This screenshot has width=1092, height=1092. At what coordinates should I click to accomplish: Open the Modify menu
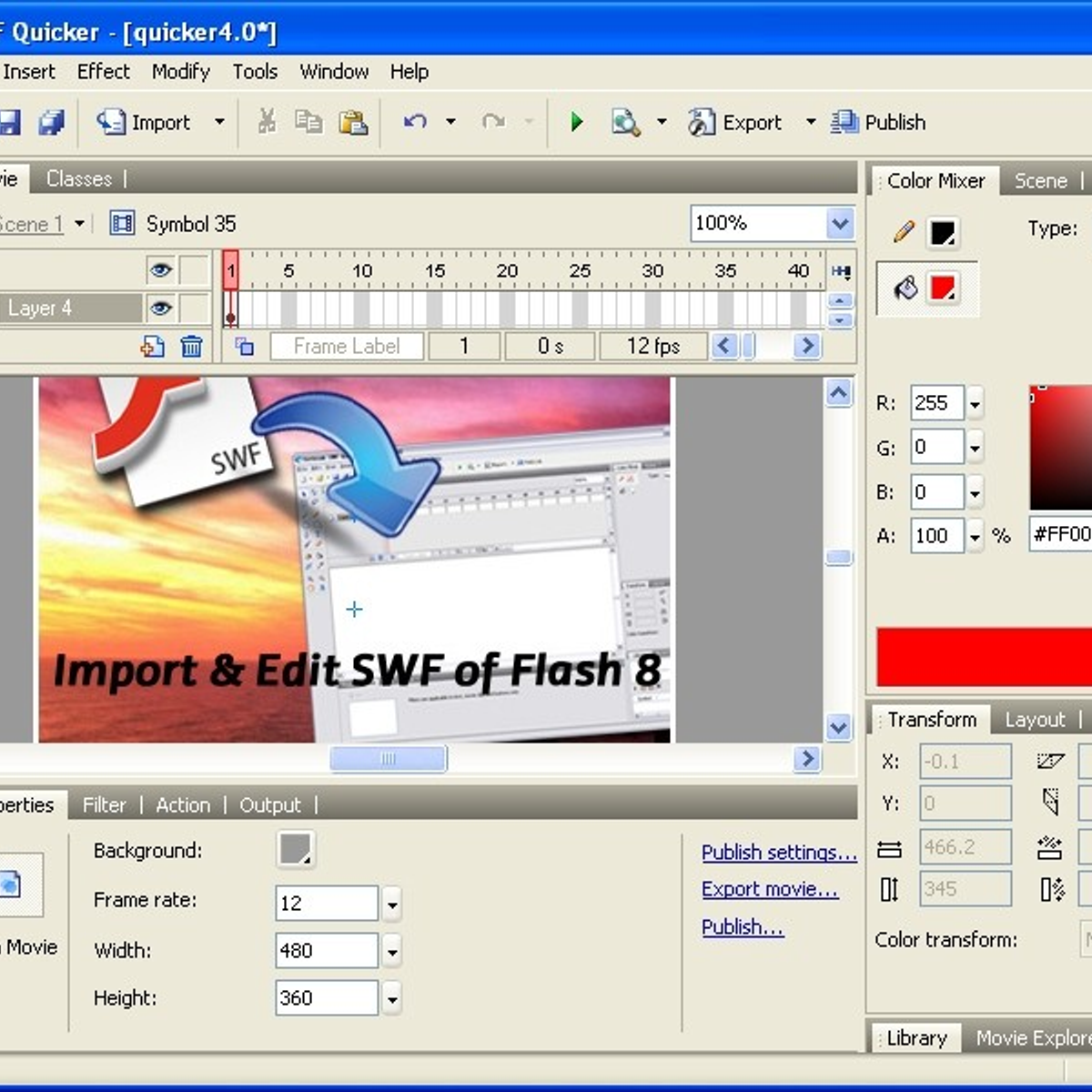pyautogui.click(x=180, y=72)
